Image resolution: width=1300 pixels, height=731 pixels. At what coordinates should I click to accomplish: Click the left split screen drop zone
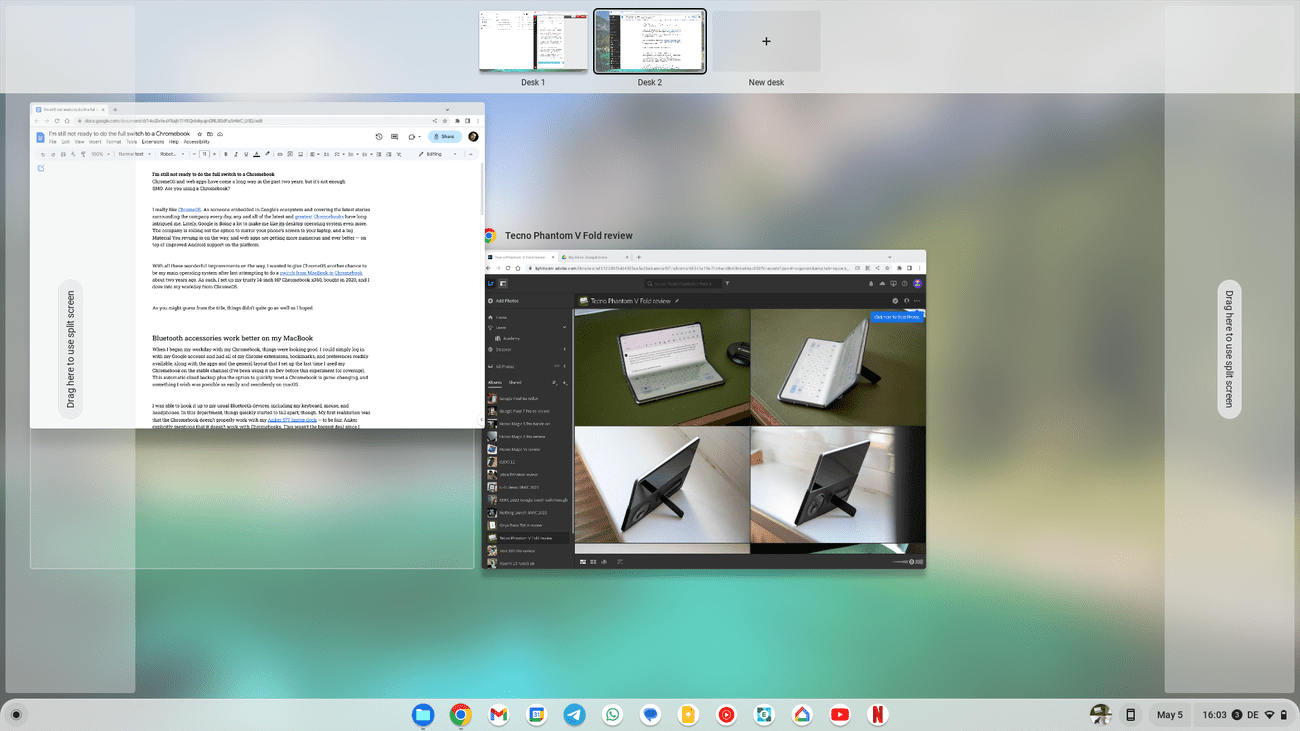tap(70, 350)
